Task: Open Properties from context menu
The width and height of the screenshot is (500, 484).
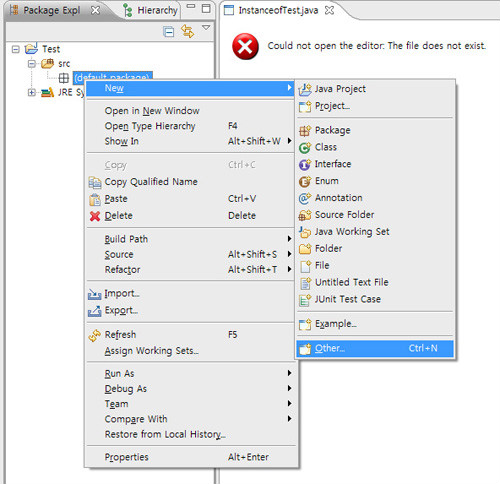Action: coord(190,457)
